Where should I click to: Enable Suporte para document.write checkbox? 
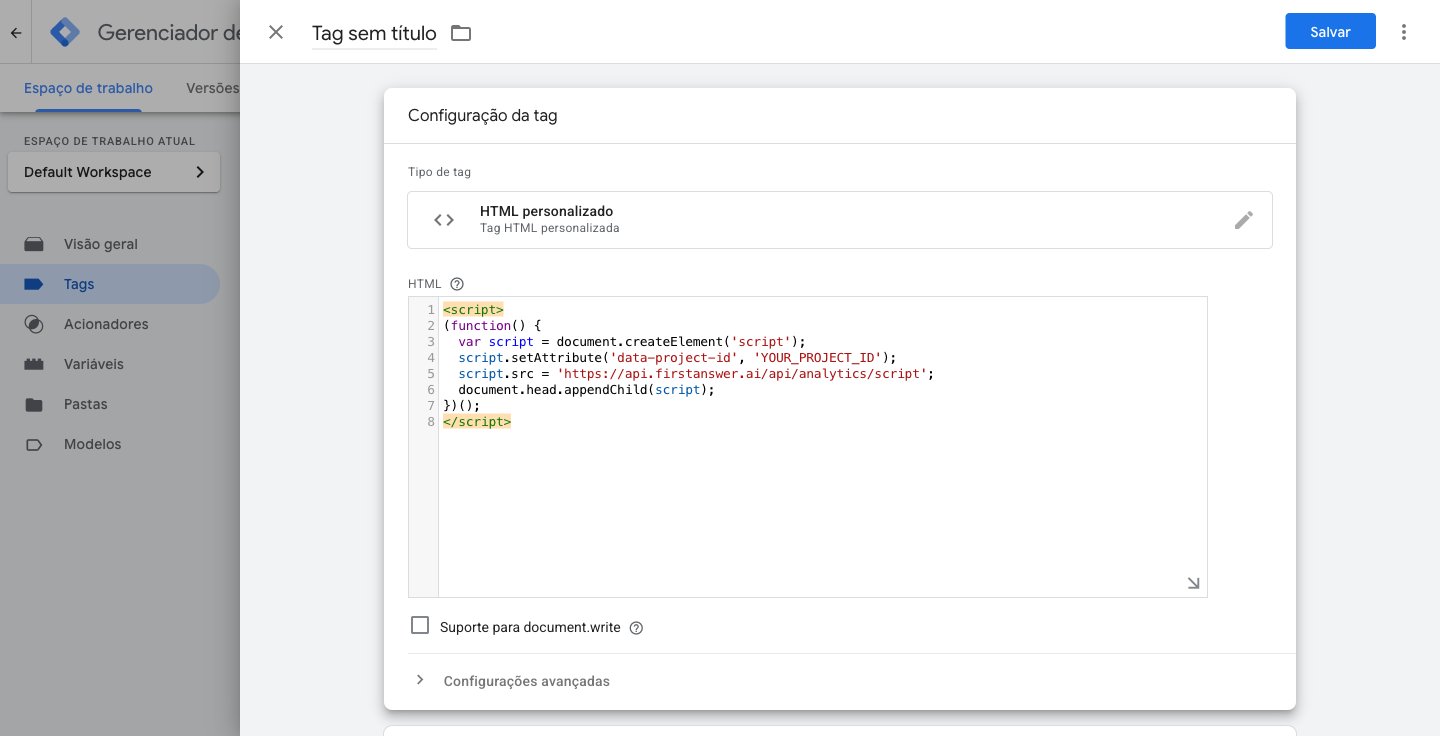coord(420,626)
